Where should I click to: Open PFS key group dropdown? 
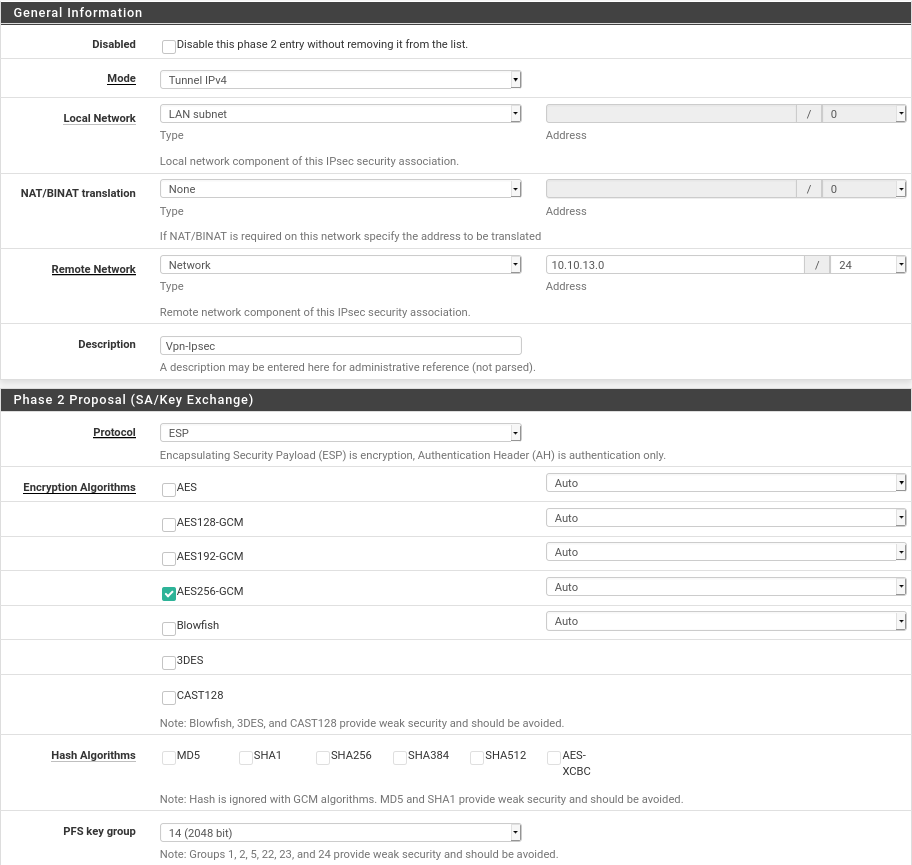click(340, 832)
